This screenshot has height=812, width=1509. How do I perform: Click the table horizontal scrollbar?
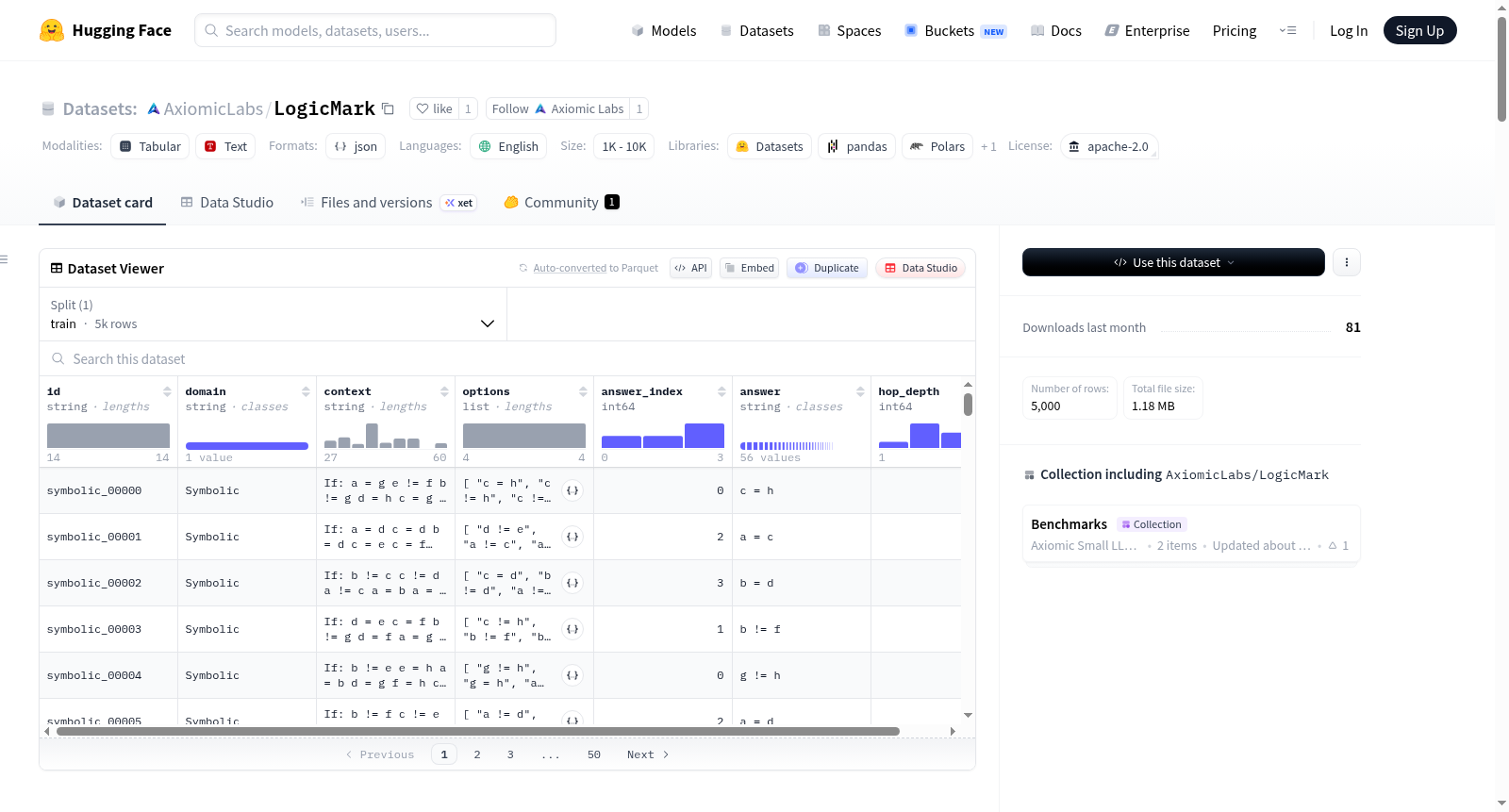click(x=478, y=731)
